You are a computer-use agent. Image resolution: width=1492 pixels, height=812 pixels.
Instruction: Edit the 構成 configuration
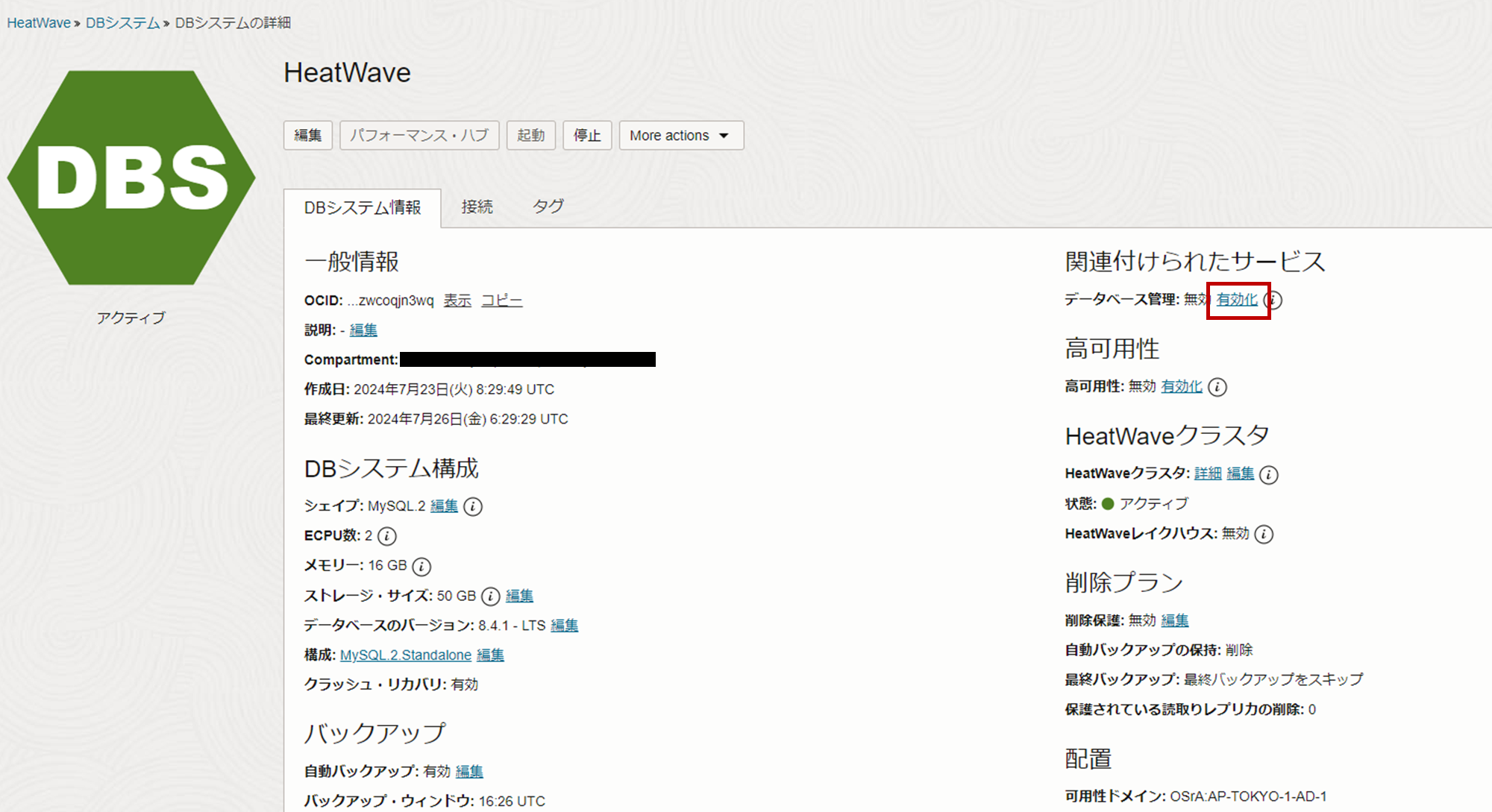(490, 655)
